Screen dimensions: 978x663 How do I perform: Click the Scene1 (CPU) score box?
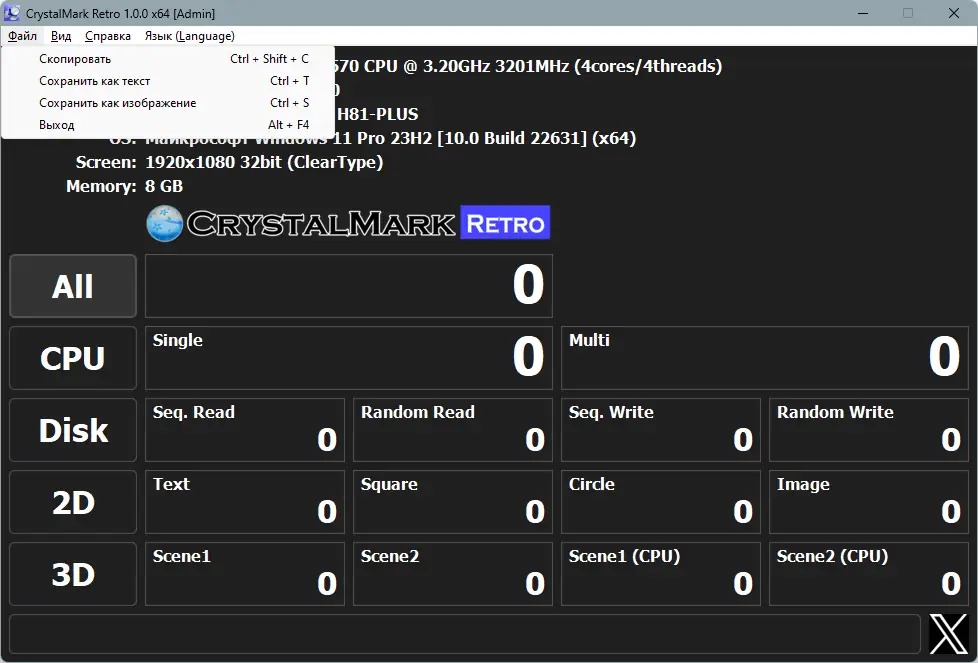pos(661,574)
